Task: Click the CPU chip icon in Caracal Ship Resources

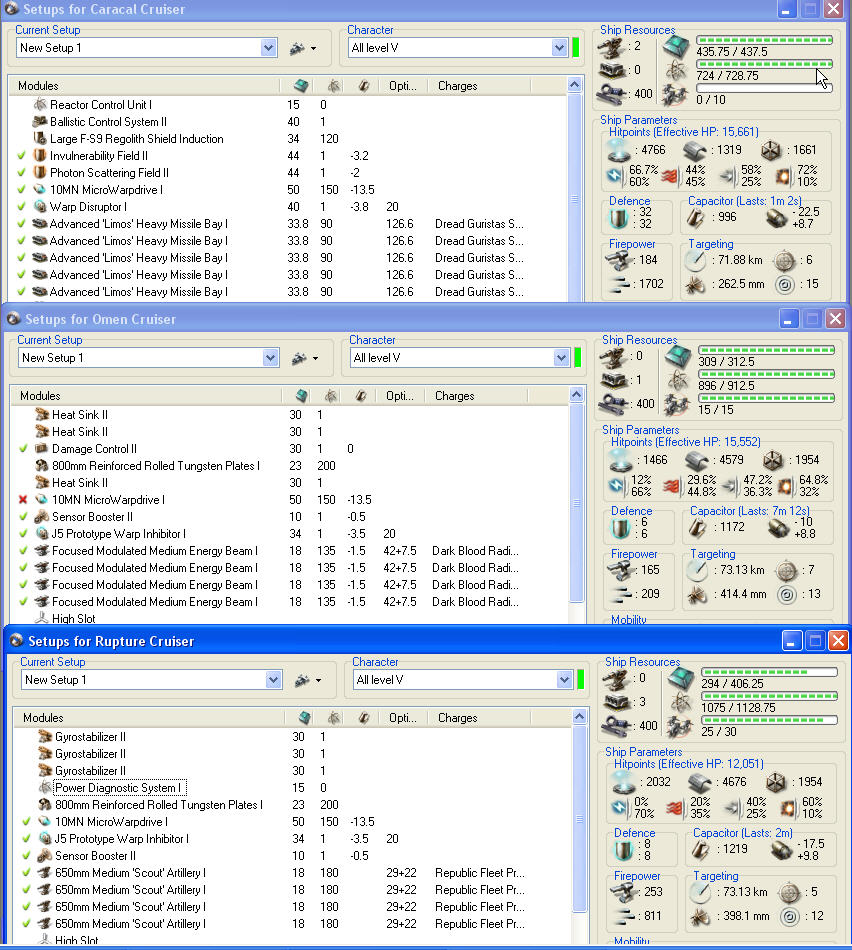Action: tap(676, 46)
